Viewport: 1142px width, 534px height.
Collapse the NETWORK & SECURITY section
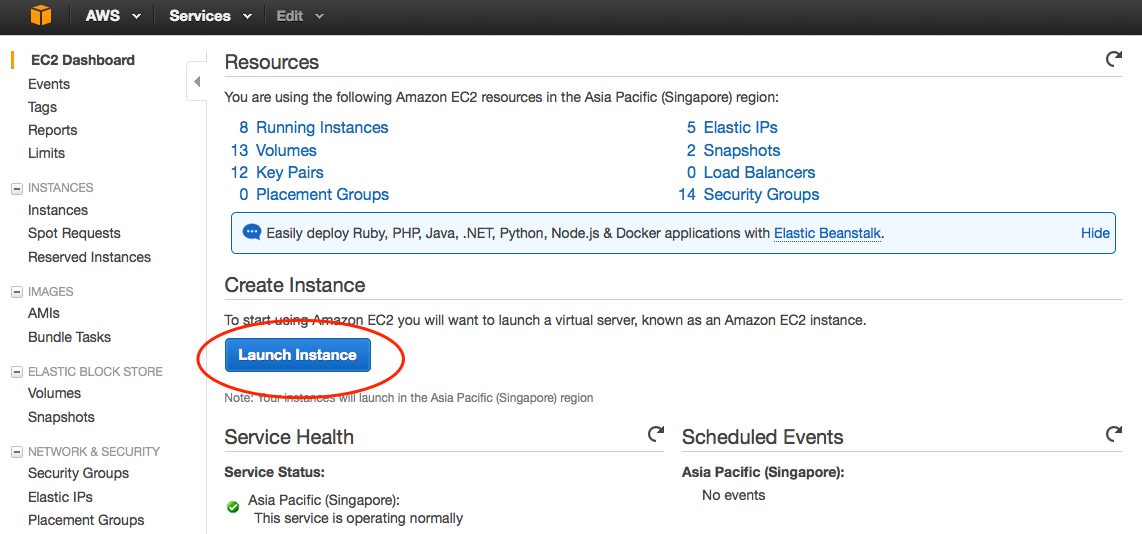point(16,452)
